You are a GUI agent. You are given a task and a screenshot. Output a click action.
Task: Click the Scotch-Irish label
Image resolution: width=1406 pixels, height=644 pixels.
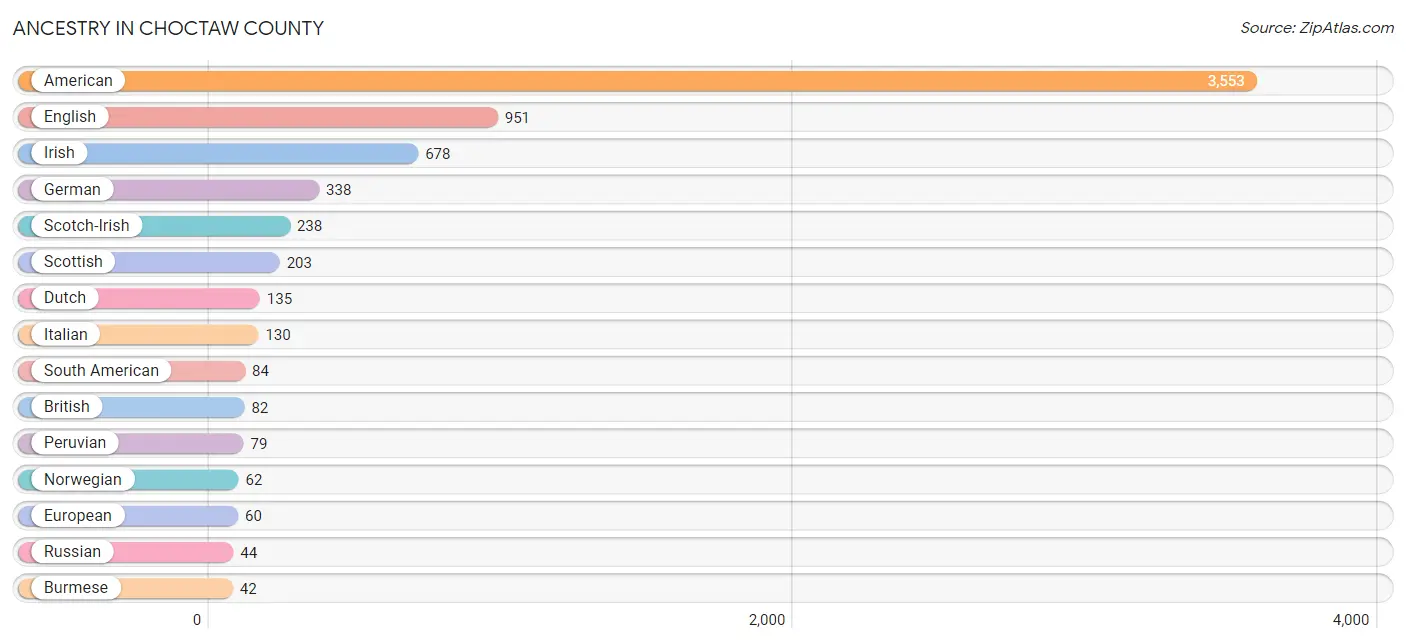pos(86,226)
